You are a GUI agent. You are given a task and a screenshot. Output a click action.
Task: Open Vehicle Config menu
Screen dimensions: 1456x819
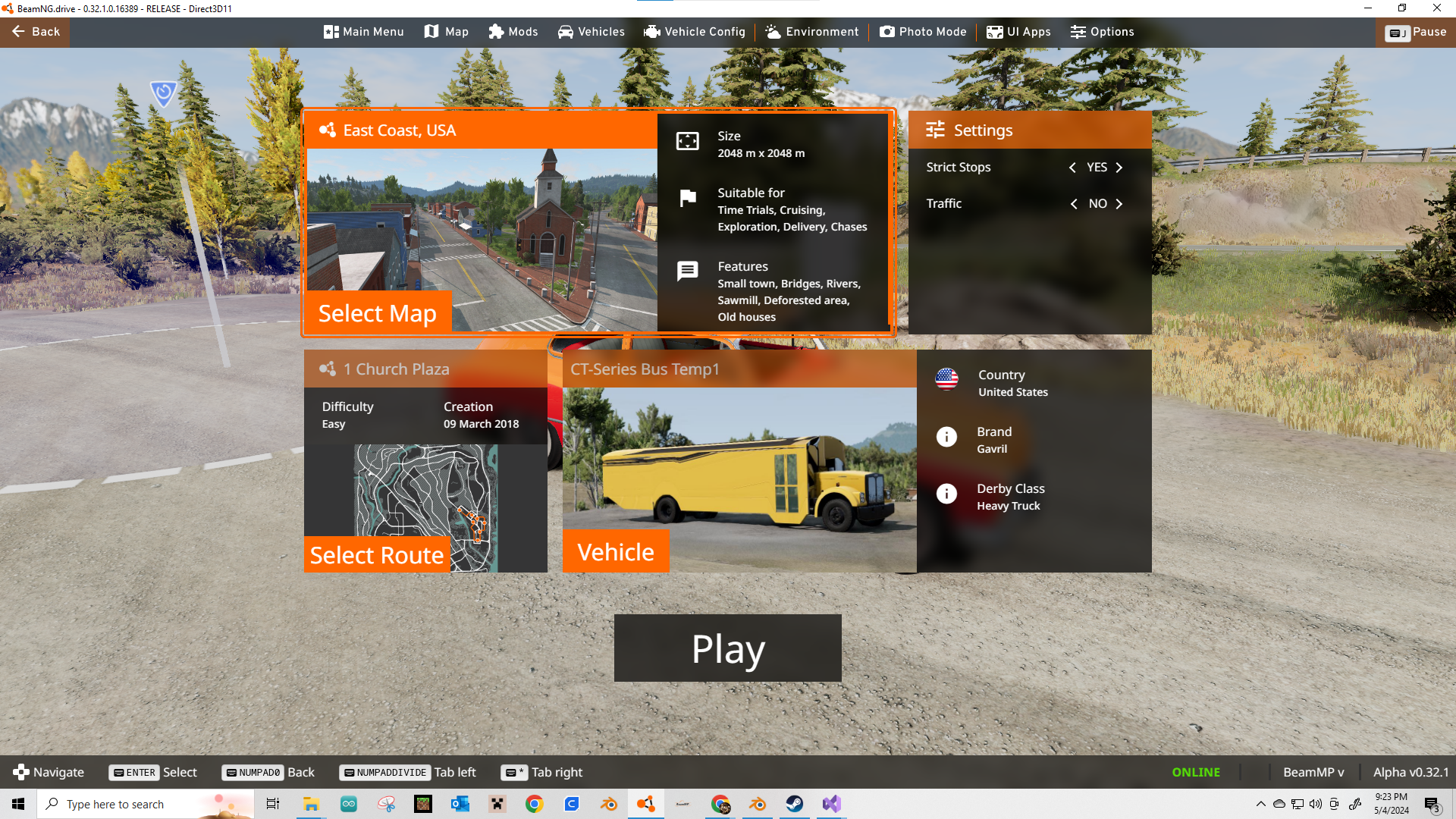(x=695, y=32)
